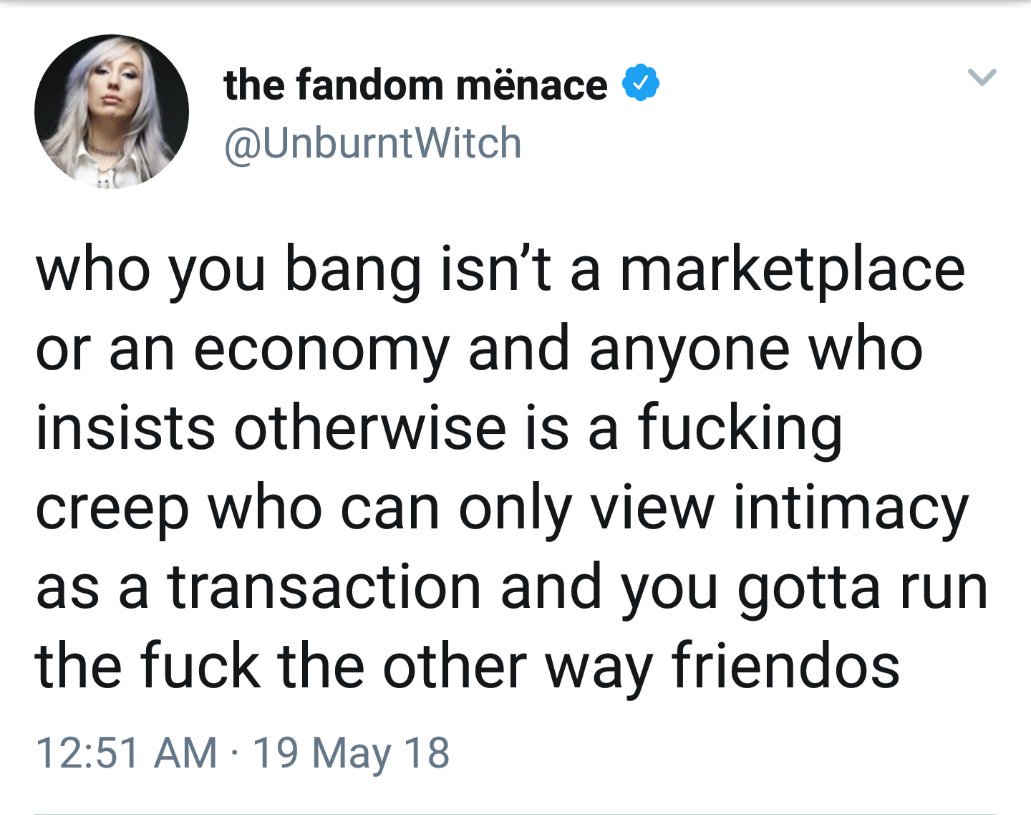Click the word "fandom" in display name
The width and height of the screenshot is (1031, 815).
coord(370,85)
